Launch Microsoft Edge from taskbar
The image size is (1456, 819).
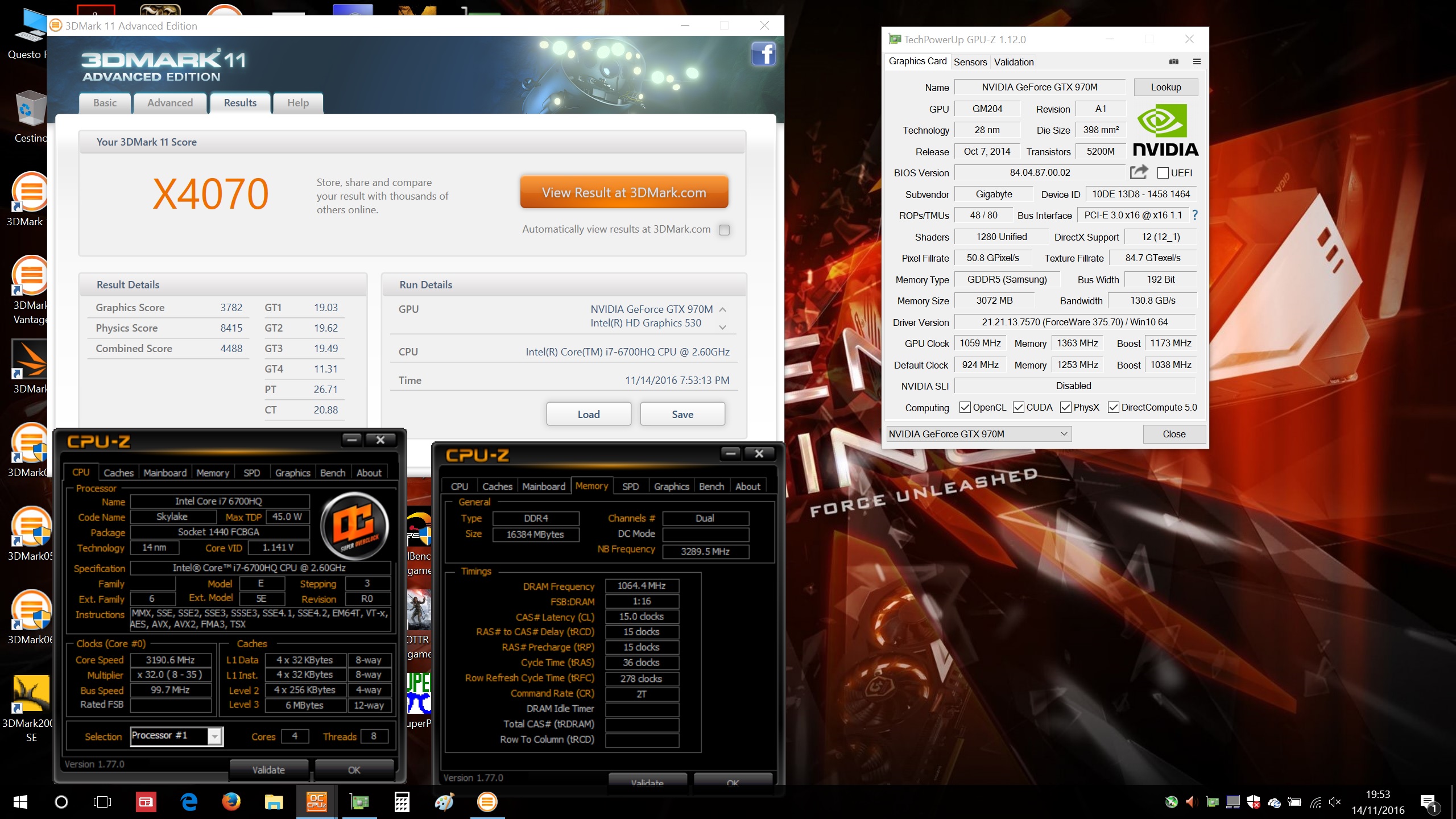(189, 802)
